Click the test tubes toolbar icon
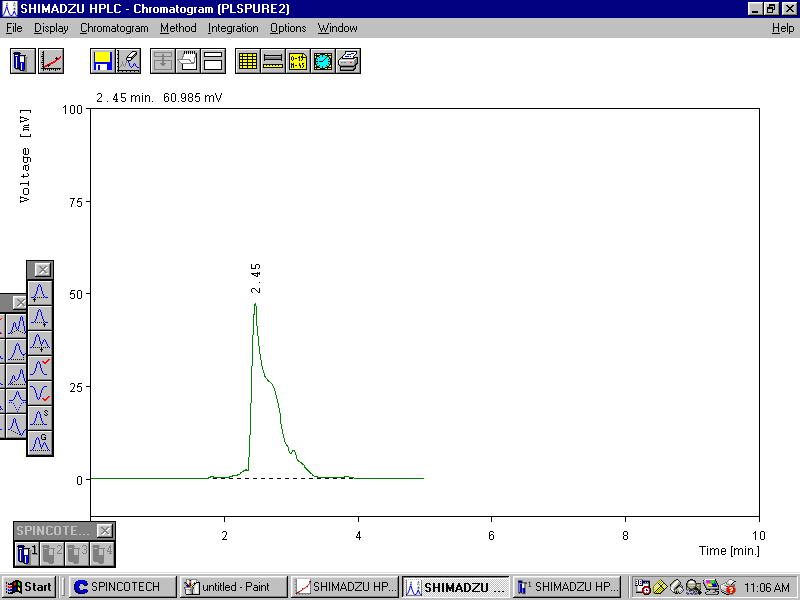 [23, 61]
